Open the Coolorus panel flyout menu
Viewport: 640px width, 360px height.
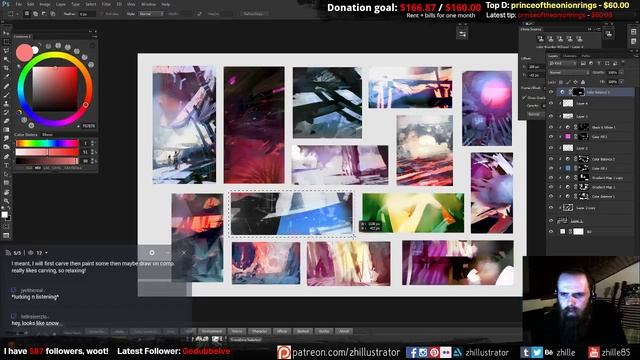click(x=94, y=36)
